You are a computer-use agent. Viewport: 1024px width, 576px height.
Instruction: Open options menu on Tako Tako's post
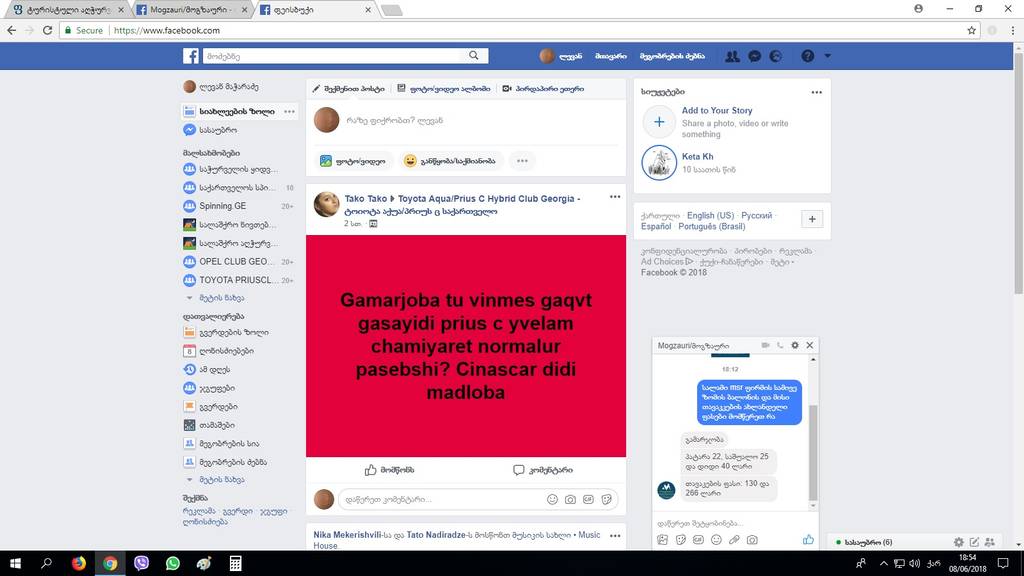[x=613, y=196]
